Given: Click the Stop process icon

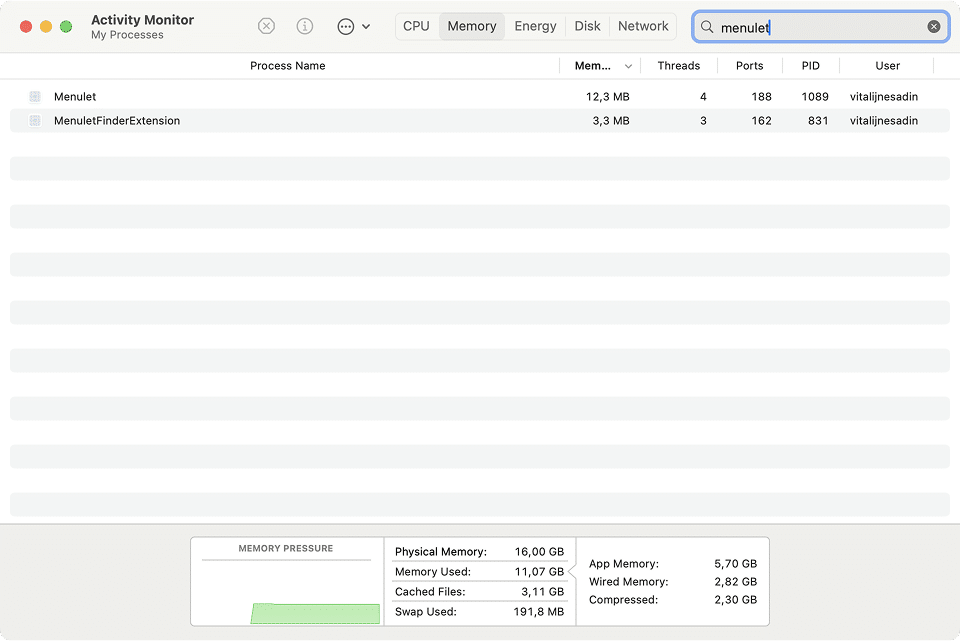Looking at the screenshot, I should coord(266,26).
